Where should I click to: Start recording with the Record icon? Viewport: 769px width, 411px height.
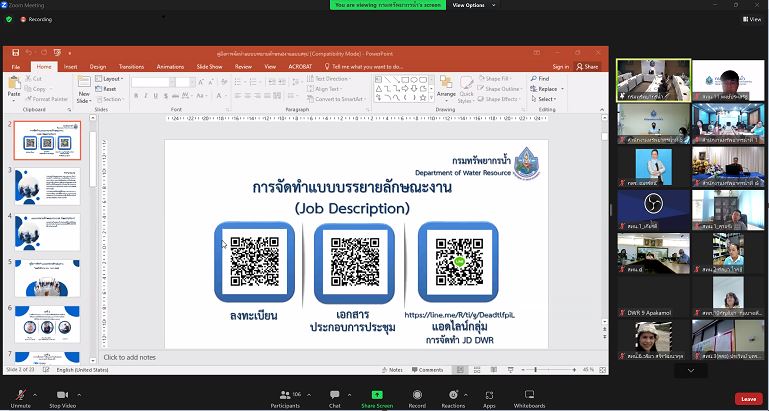point(417,395)
